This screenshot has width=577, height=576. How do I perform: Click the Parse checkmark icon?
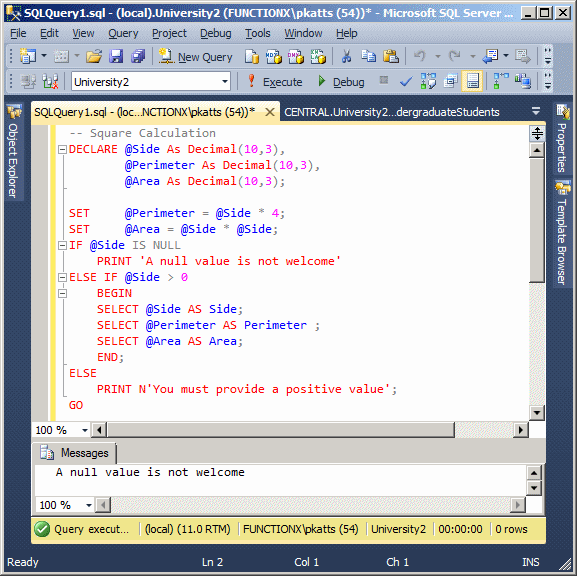coord(406,81)
